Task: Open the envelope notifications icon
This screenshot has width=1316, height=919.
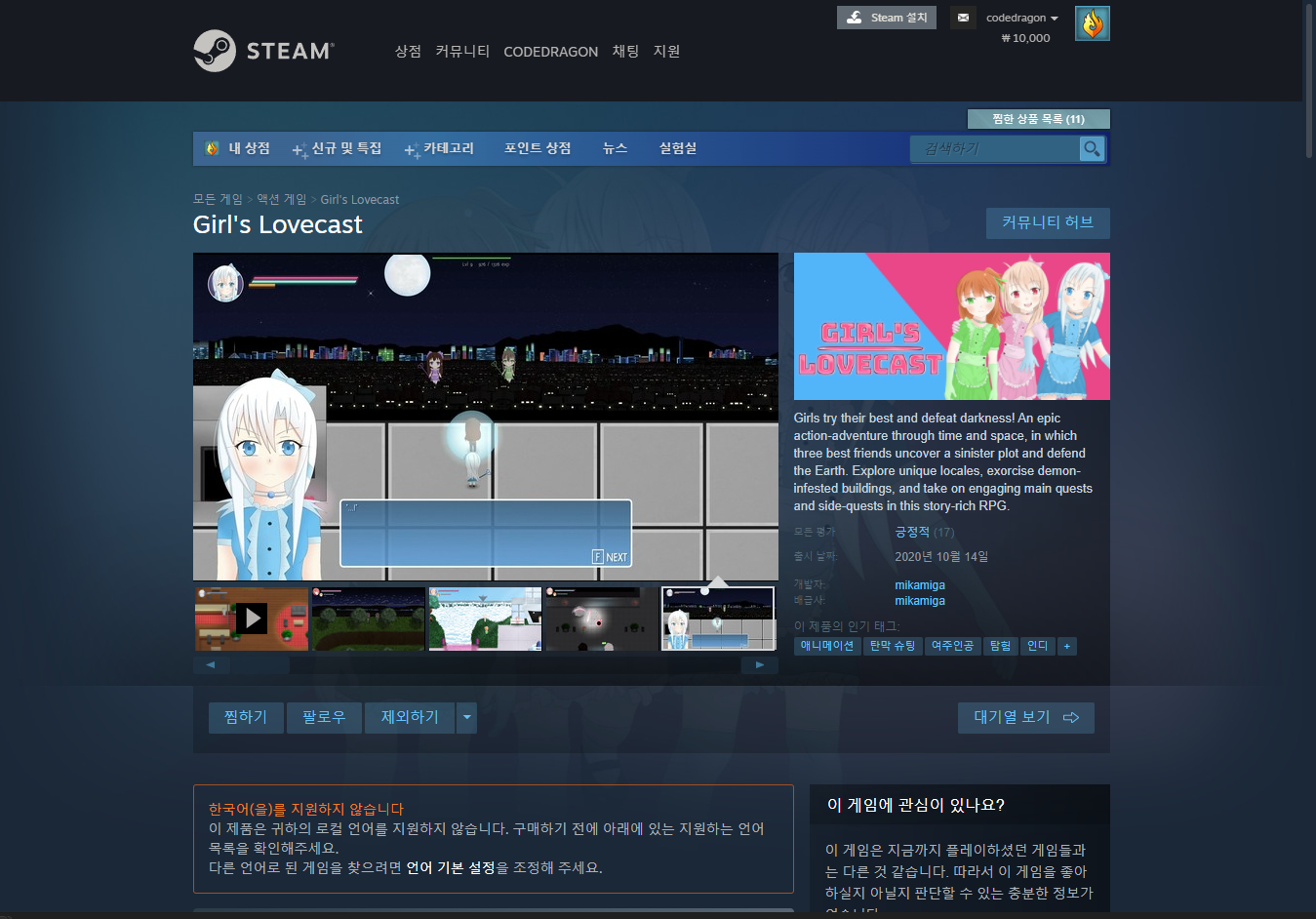Action: click(963, 18)
